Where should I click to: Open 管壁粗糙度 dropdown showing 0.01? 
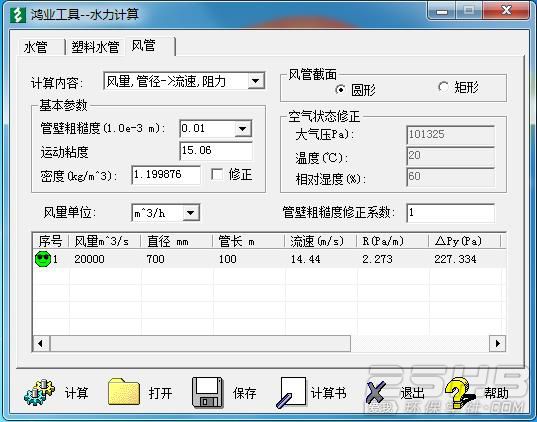point(243,129)
